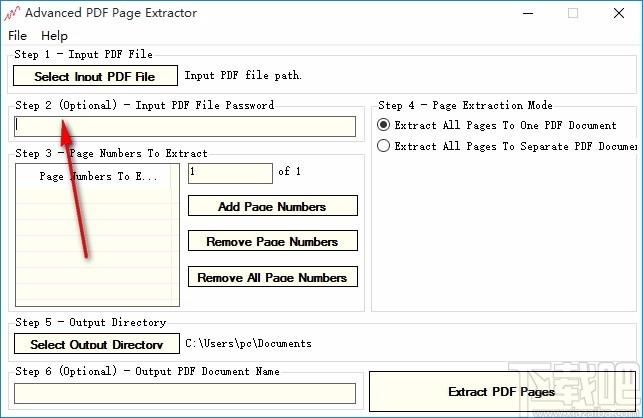Image resolution: width=643 pixels, height=418 pixels.
Task: Close the Advanced PDF Page Extractor window
Action: pyautogui.click(x=619, y=13)
